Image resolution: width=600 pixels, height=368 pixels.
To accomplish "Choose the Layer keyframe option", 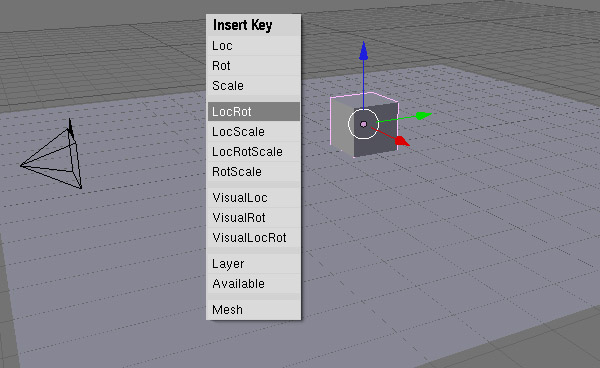I will tap(254, 264).
